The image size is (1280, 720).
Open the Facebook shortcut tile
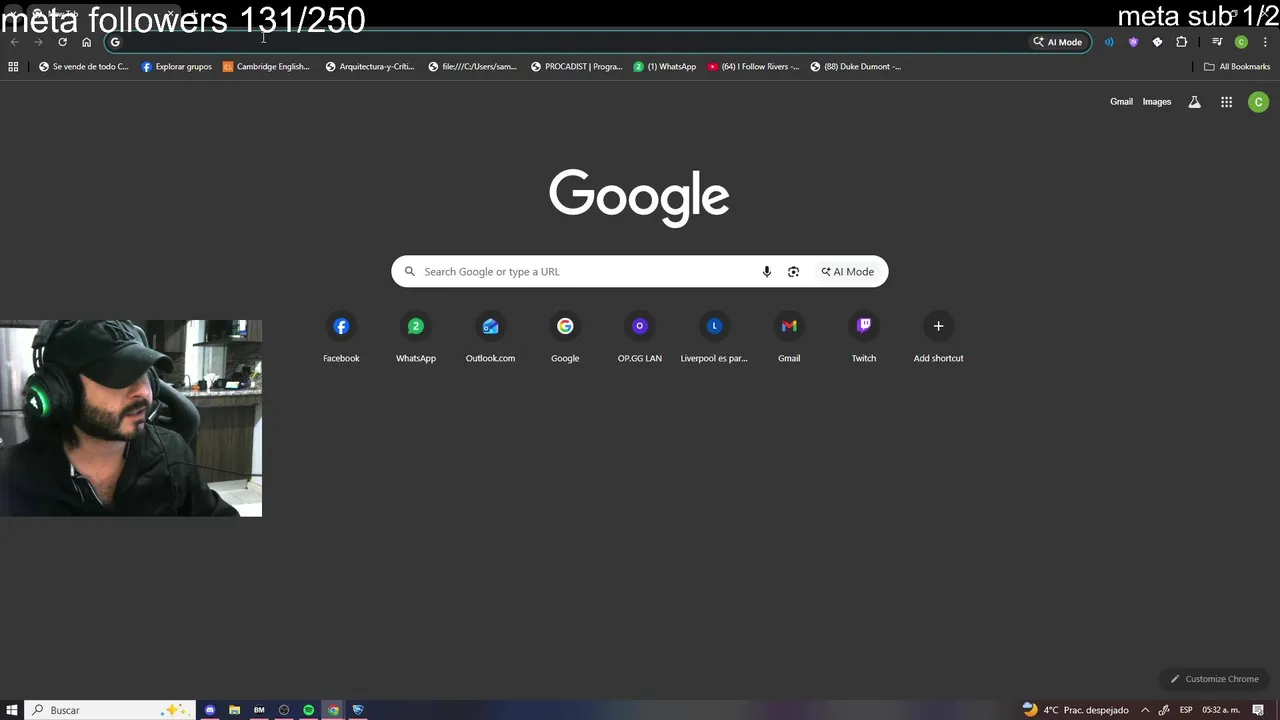[x=341, y=338]
